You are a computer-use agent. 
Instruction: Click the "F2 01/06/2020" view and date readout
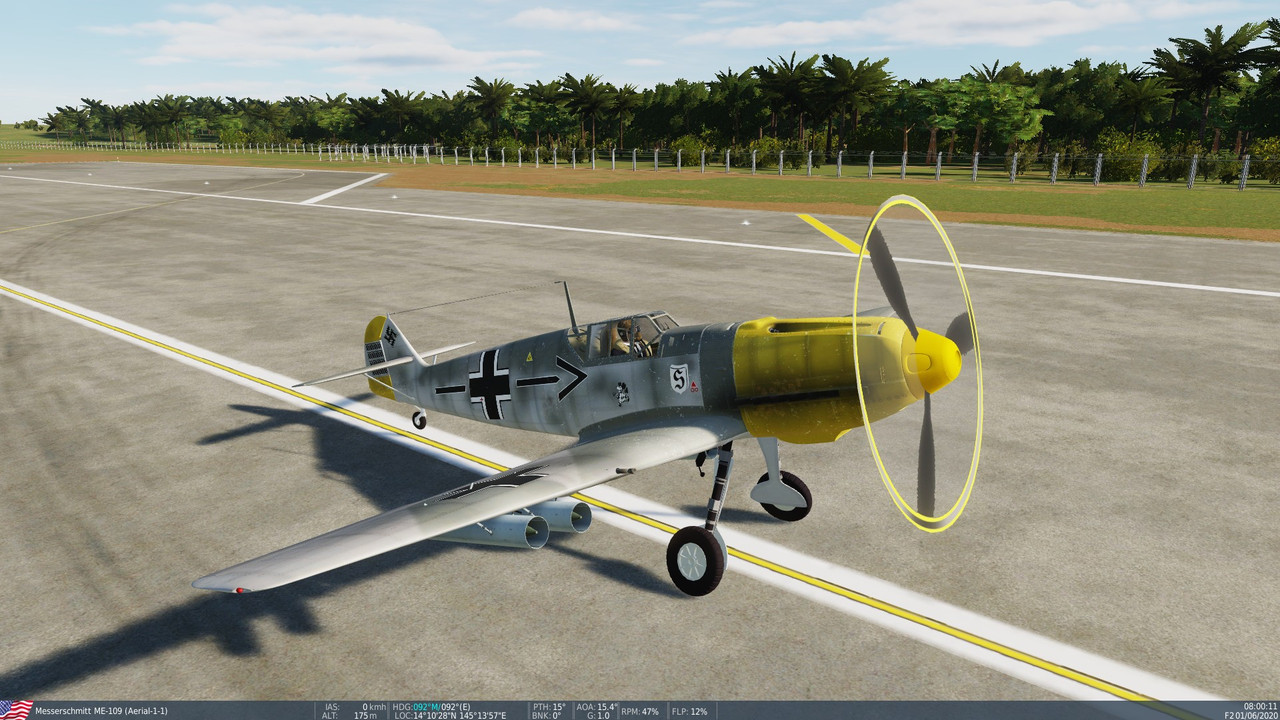pos(1251,716)
